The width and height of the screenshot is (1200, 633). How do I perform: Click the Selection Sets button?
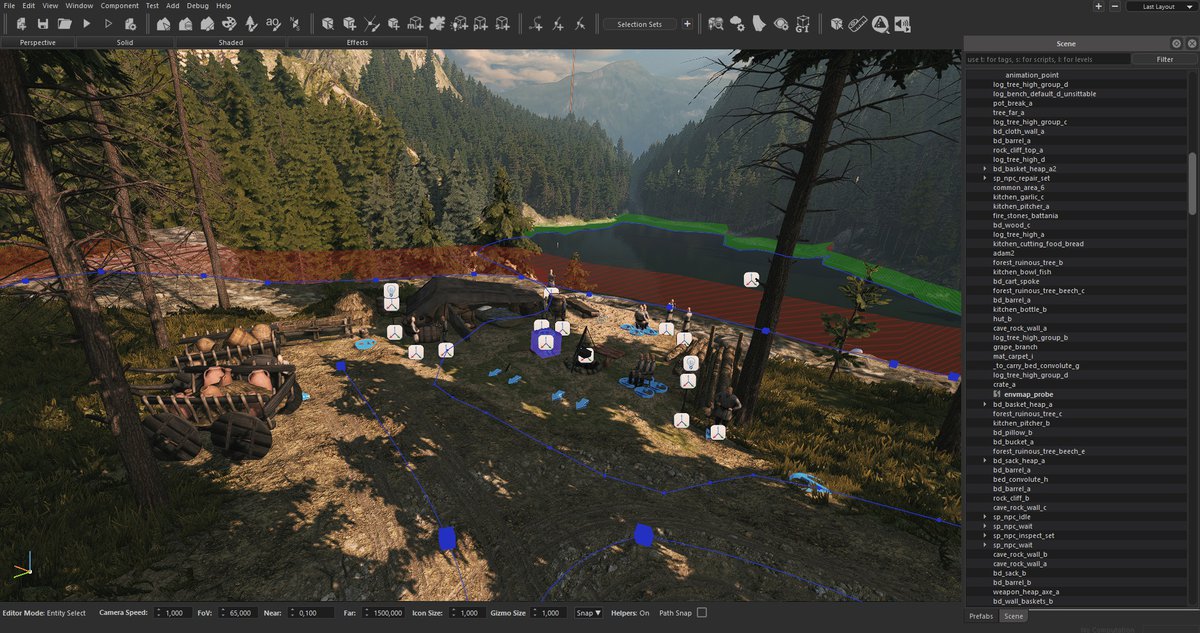click(x=640, y=24)
